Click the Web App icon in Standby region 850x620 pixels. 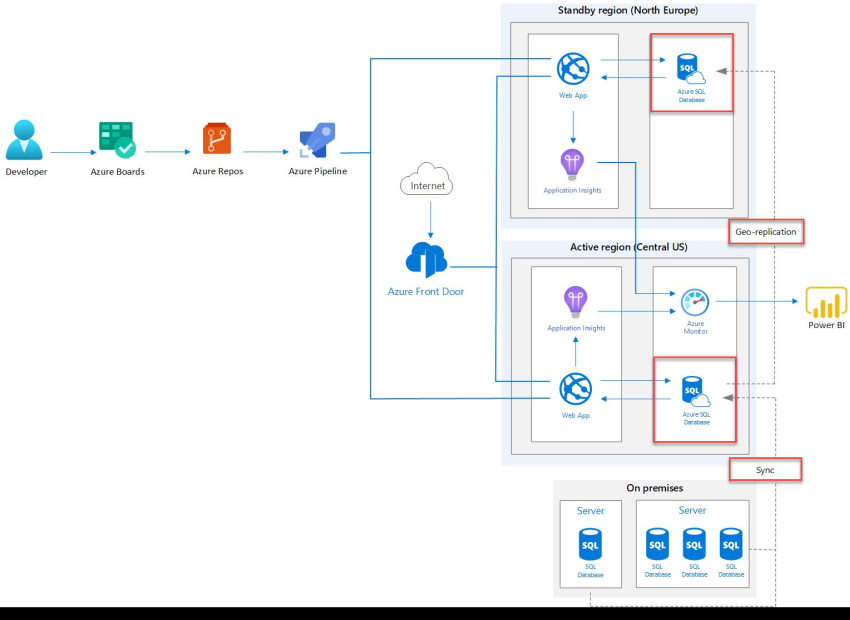[571, 70]
